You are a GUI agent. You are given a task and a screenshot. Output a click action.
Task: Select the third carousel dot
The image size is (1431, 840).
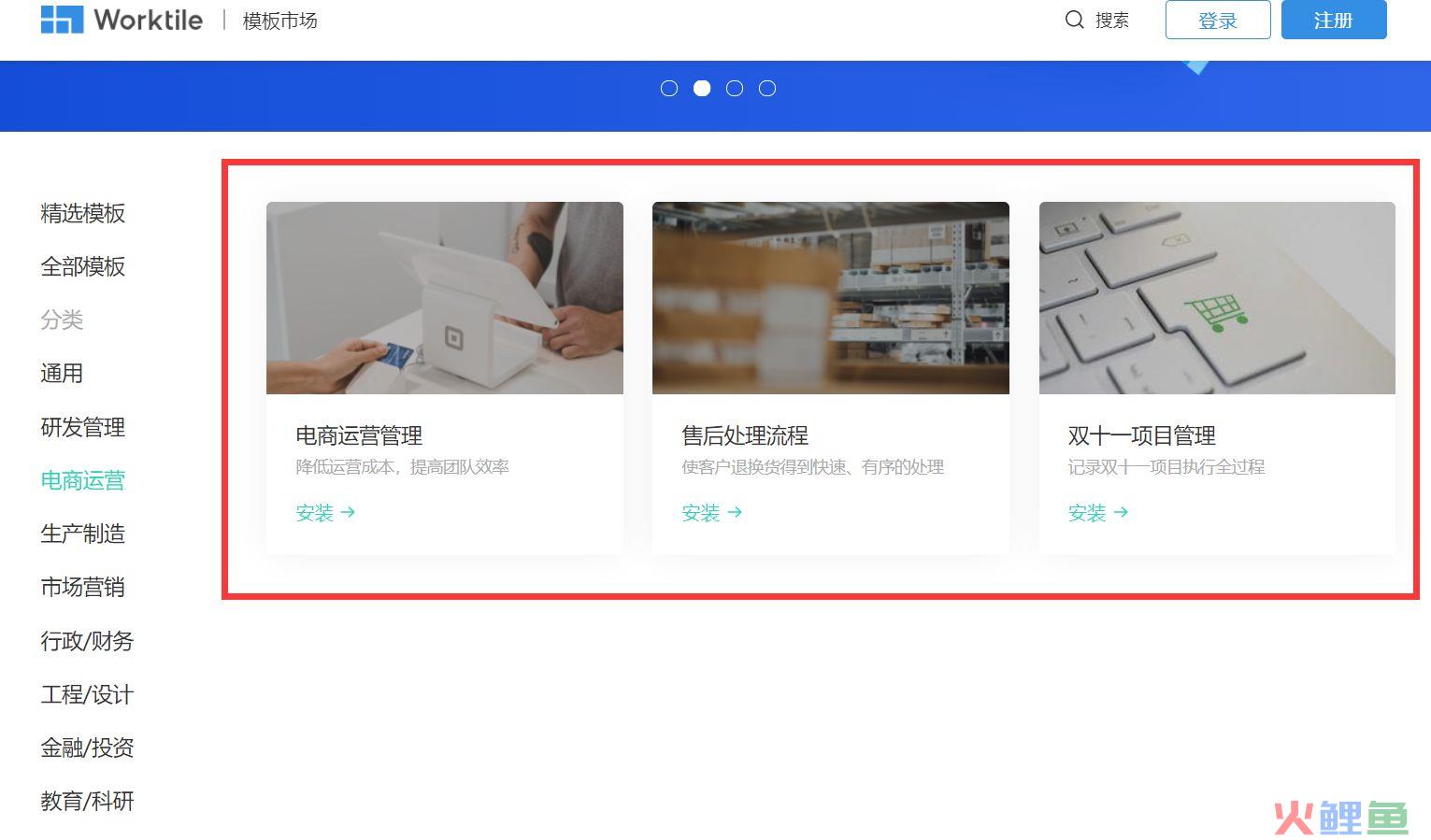click(x=735, y=88)
